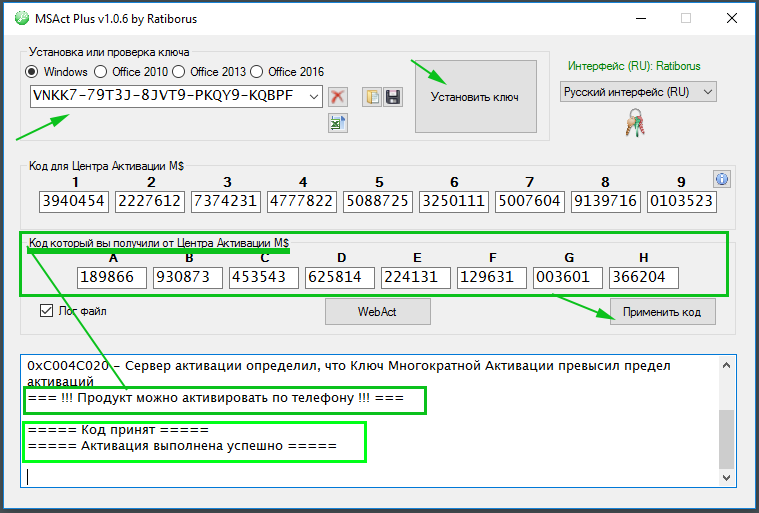Choose the Office 2016 radio option

[x=257, y=71]
